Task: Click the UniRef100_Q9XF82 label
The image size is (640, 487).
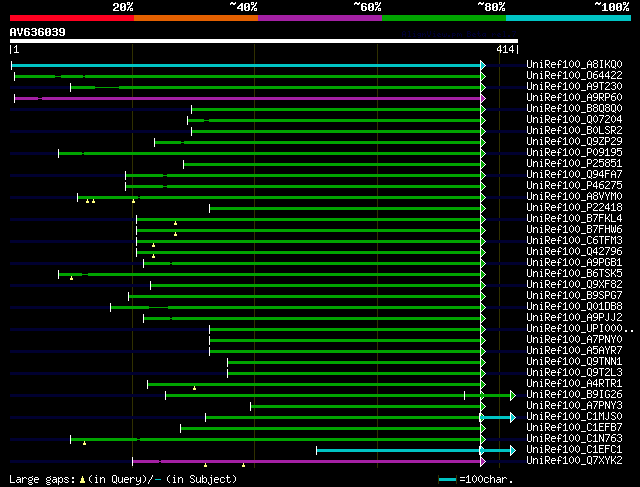Action: pyautogui.click(x=574, y=285)
